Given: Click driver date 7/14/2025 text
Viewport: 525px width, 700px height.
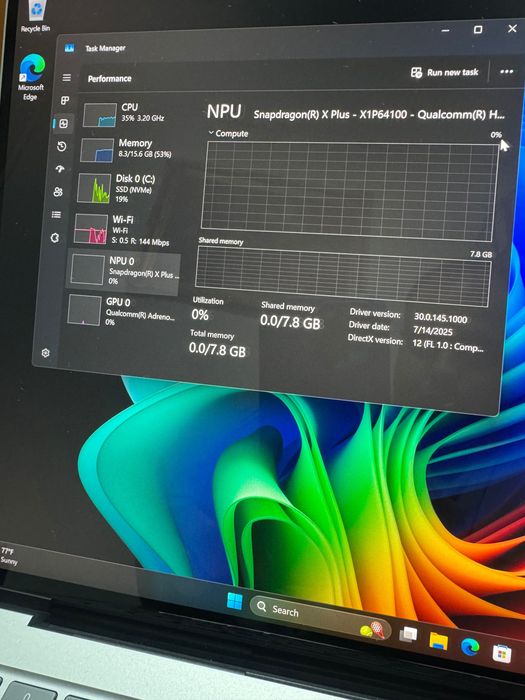Looking at the screenshot, I should pyautogui.click(x=433, y=331).
